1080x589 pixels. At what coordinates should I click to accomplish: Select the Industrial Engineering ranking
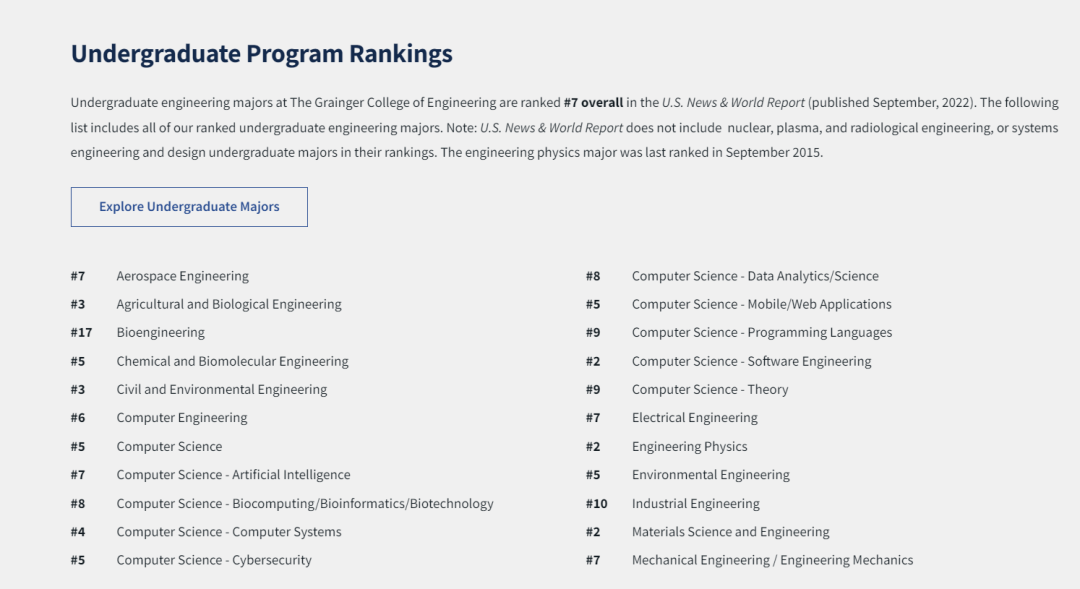pyautogui.click(x=695, y=504)
